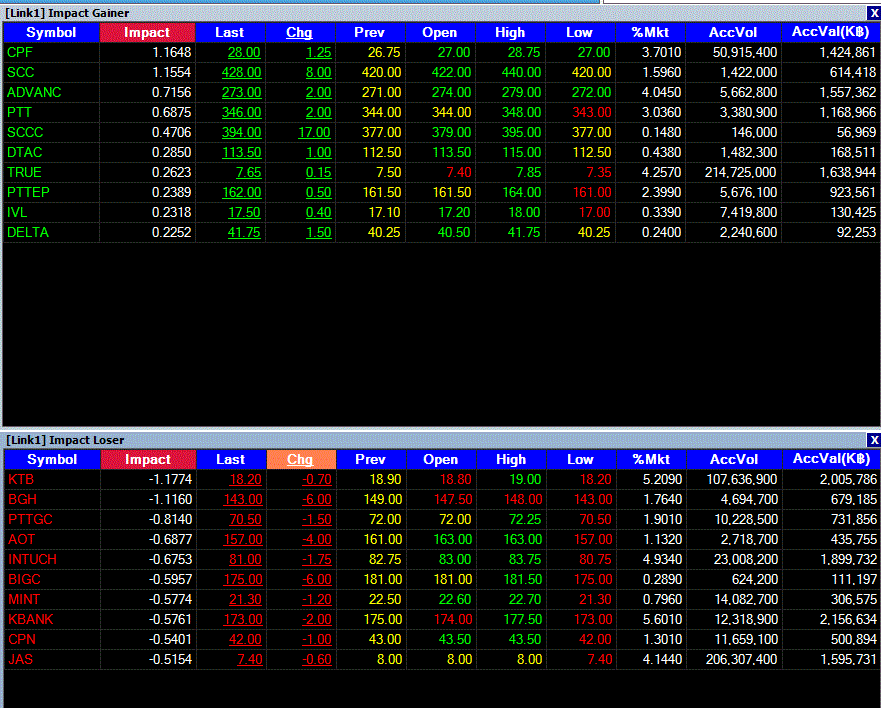Click KBANK AccVal 2,156,634
881x708 pixels.
pos(848,620)
